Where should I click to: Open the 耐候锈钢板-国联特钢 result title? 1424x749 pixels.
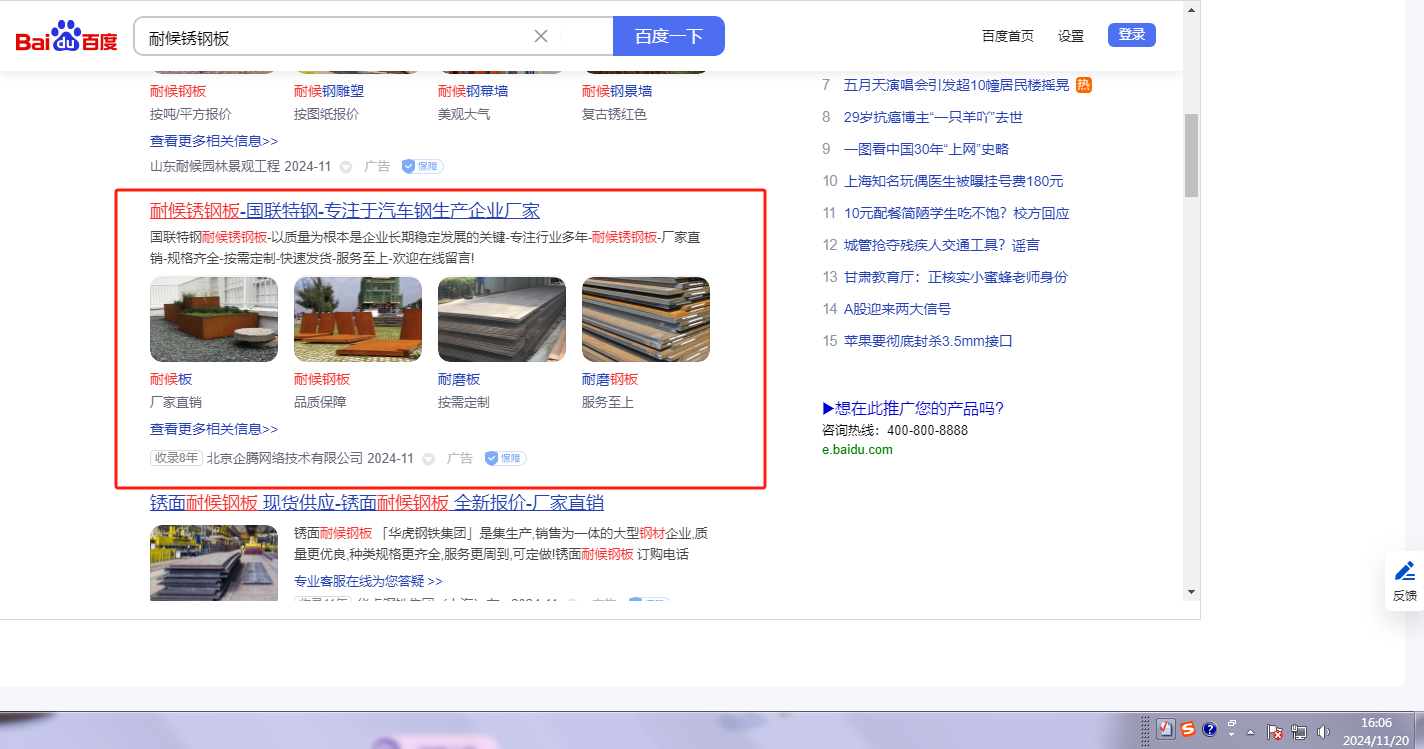(x=345, y=211)
